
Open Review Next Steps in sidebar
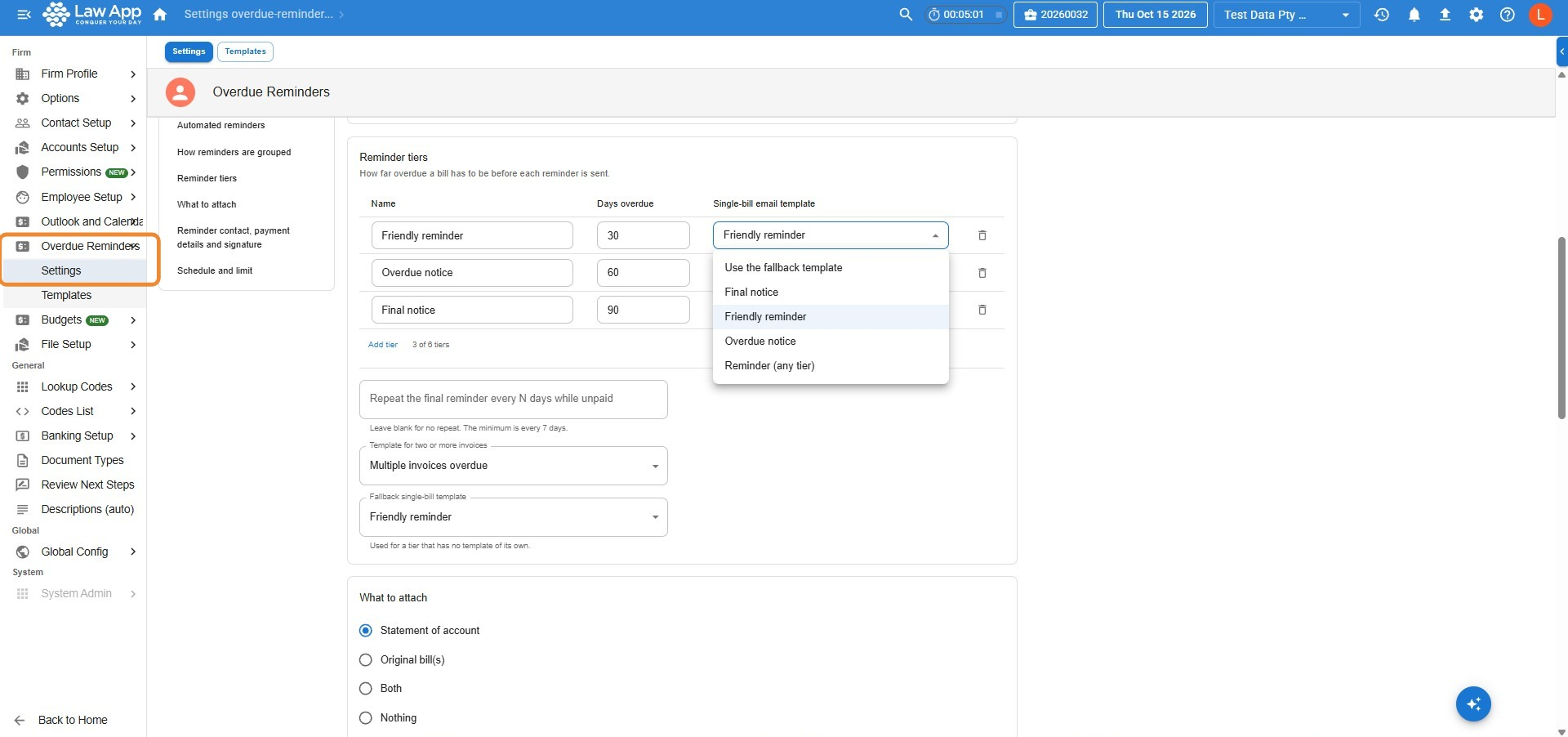click(87, 485)
